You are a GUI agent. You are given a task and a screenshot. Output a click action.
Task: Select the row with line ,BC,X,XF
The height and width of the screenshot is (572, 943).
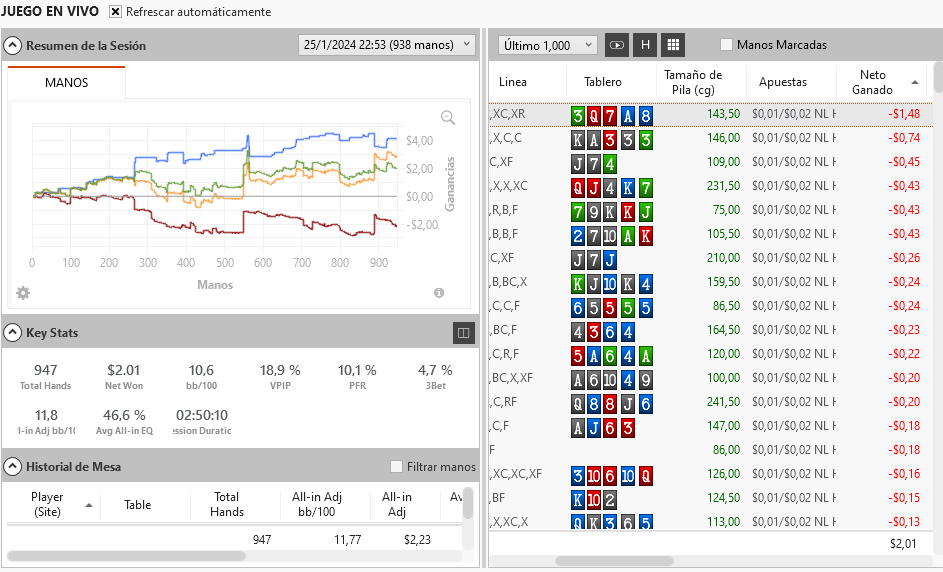(711, 378)
